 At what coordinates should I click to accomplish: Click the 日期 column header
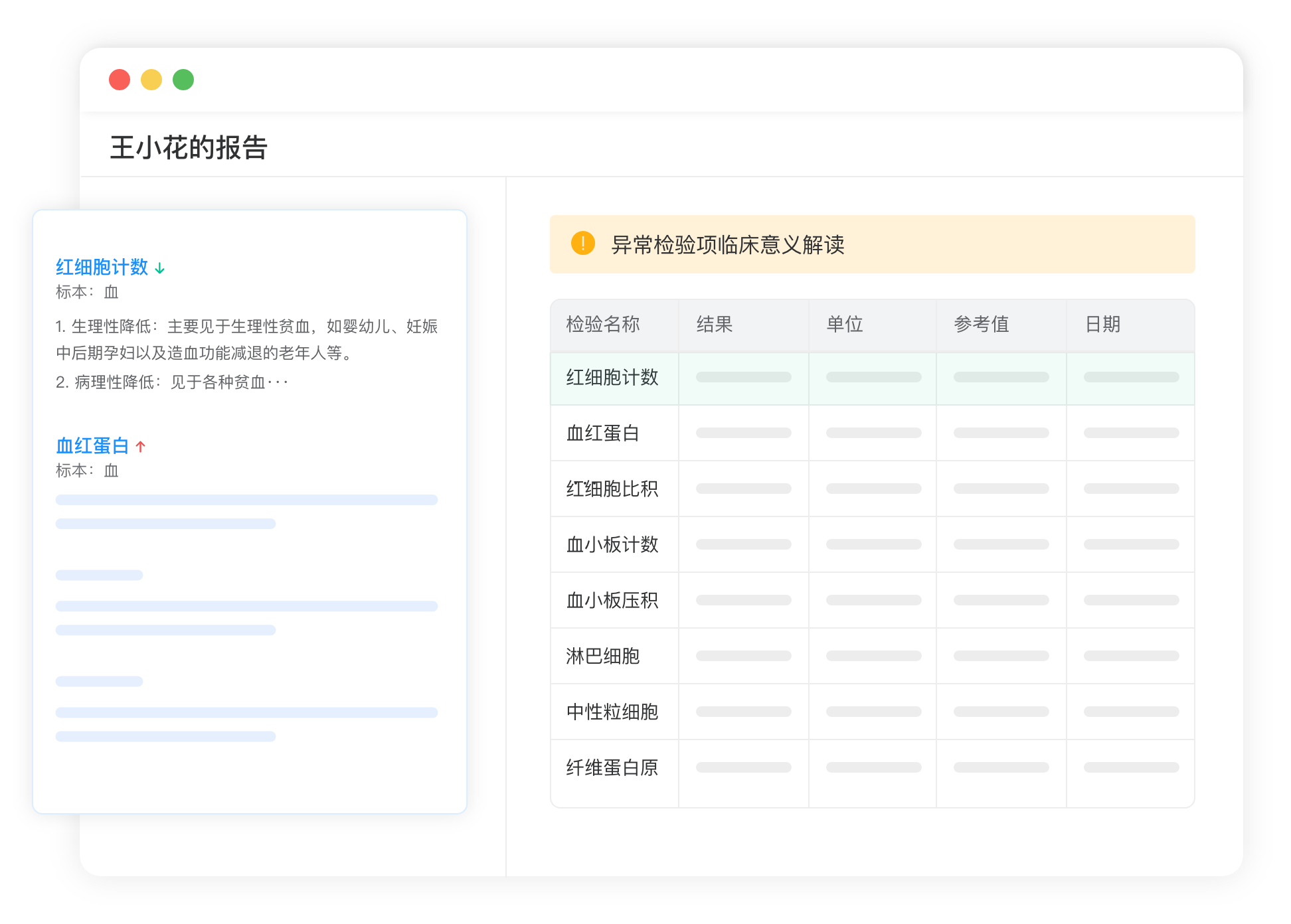(x=1102, y=325)
